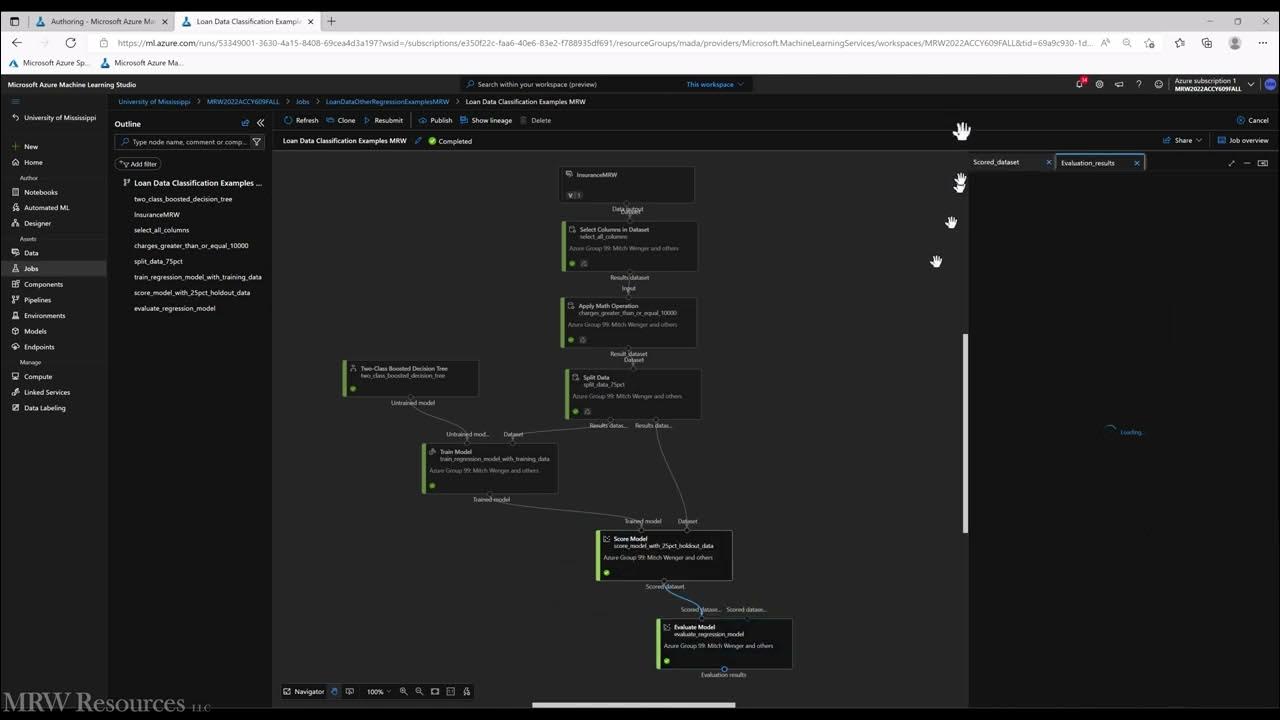Click the Publish button

(x=435, y=120)
